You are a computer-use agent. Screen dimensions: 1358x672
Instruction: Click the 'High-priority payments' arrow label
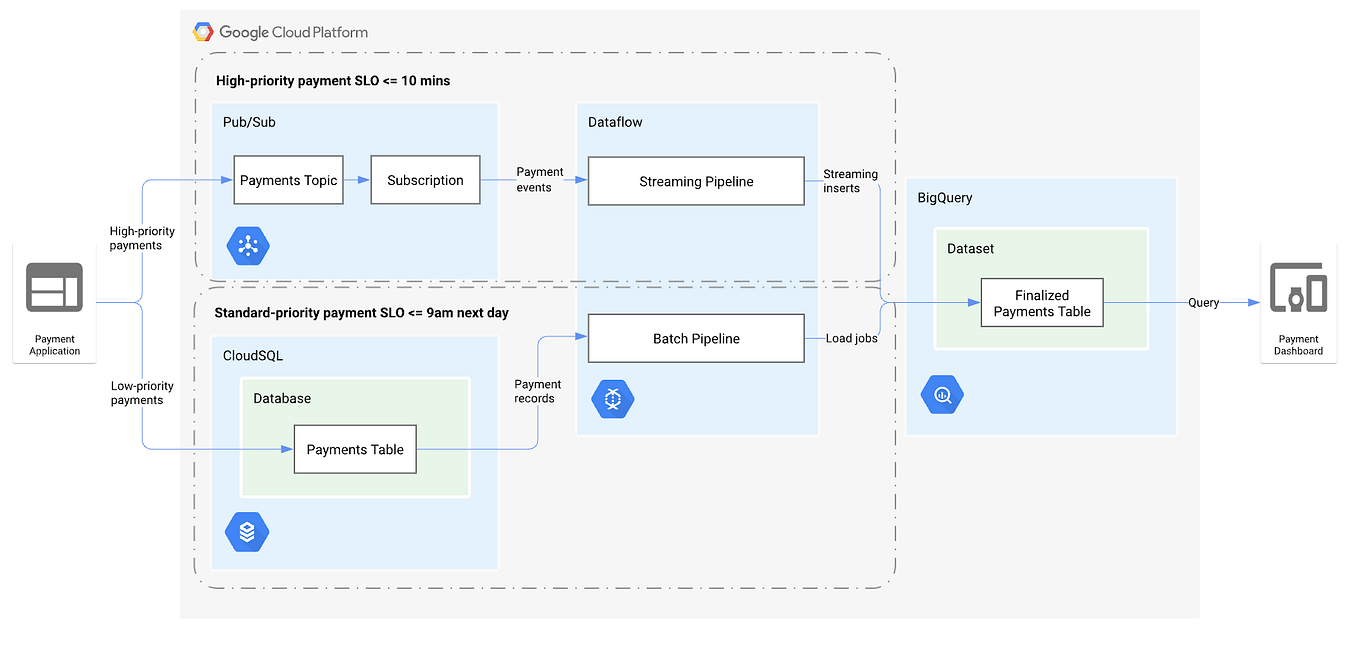coord(142,238)
